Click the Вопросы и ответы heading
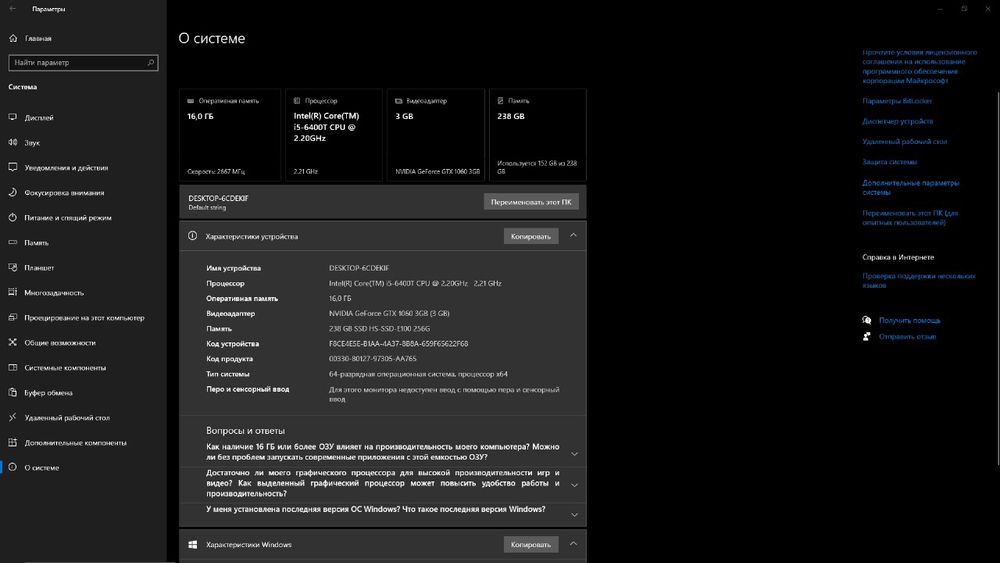1000x563 pixels. (246, 431)
